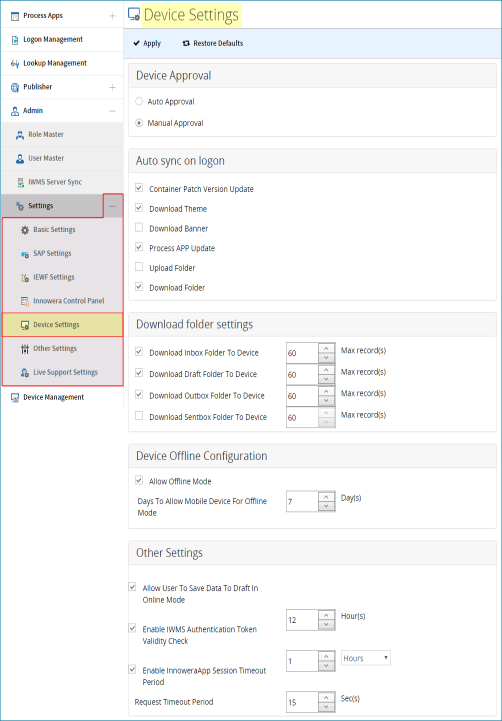This screenshot has height=721, width=502.
Task: Click the Other Settings sliders icon
Action: tap(25, 349)
